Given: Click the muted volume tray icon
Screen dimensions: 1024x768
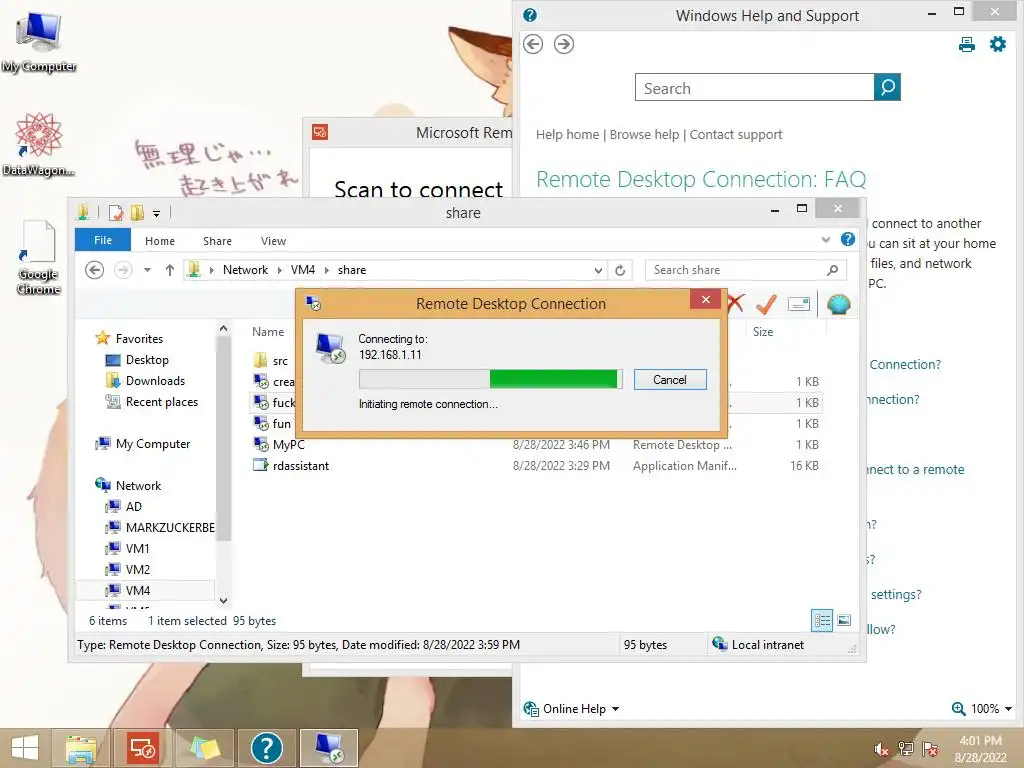Looking at the screenshot, I should coord(881,749).
